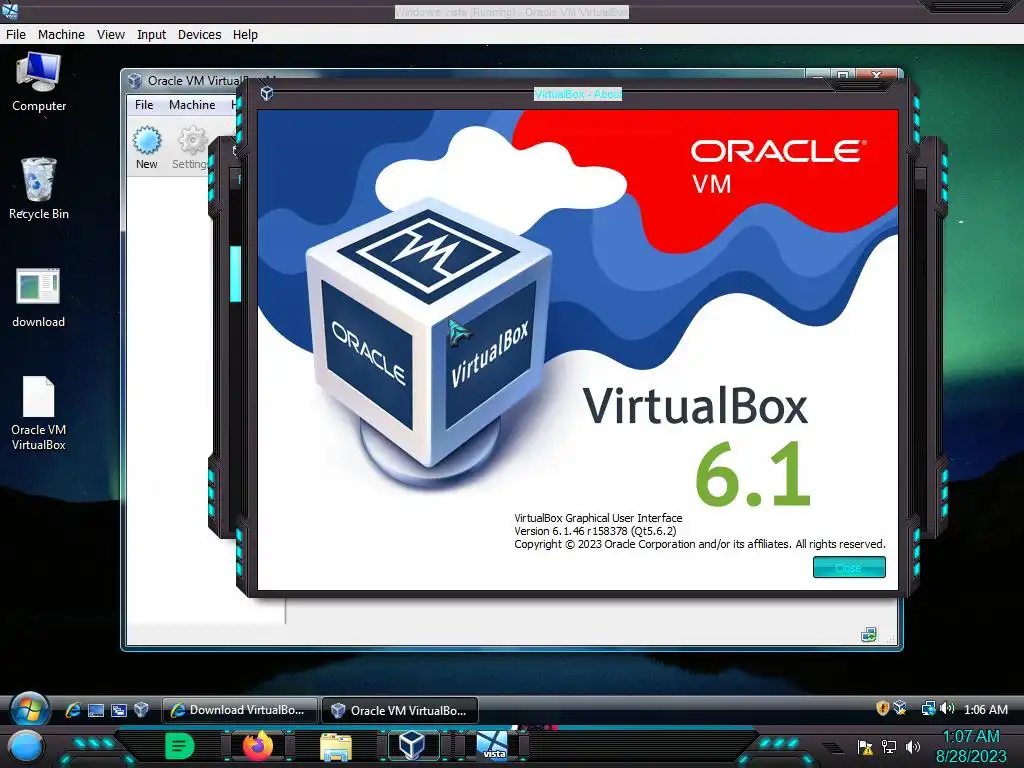Image resolution: width=1024 pixels, height=768 pixels.
Task: Launch Firefox from host taskbar
Action: click(258, 746)
